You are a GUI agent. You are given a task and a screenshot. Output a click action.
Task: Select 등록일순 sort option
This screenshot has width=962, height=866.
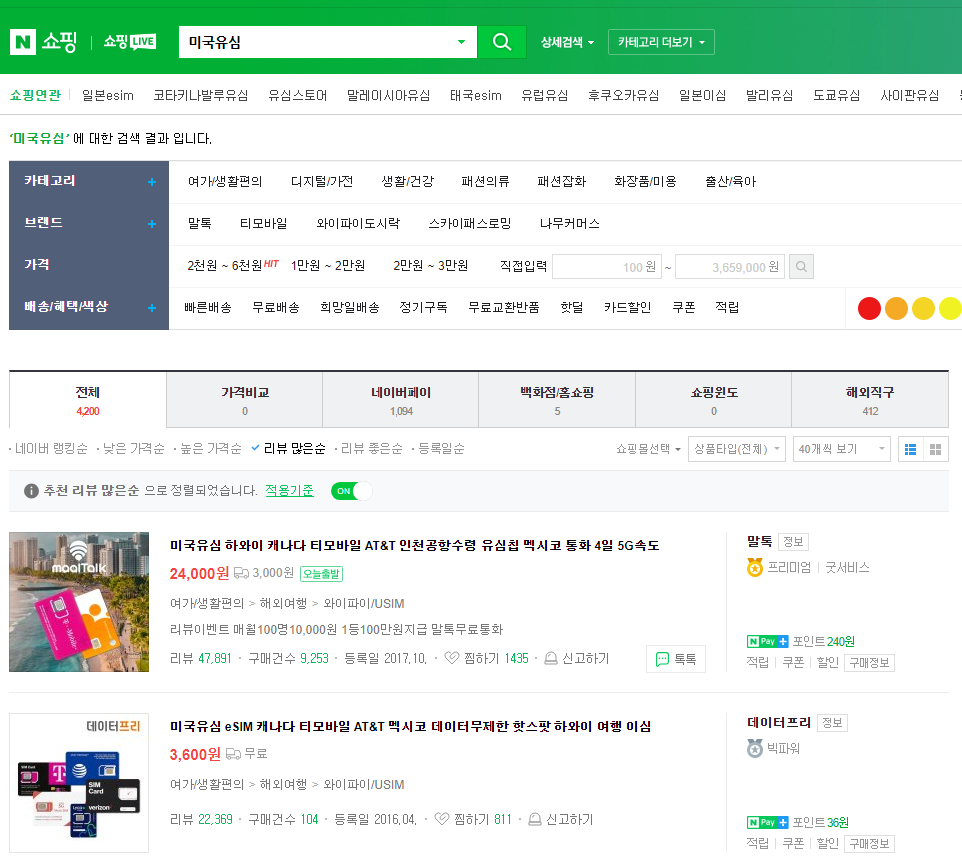coord(441,449)
